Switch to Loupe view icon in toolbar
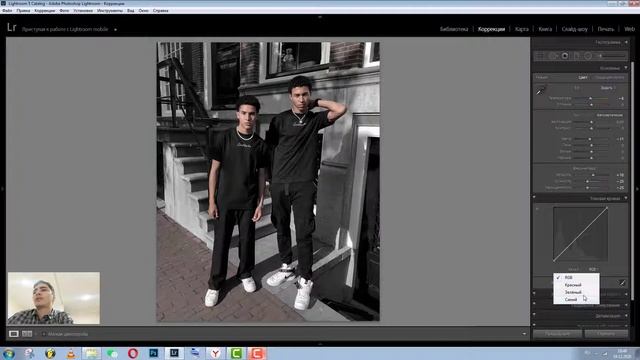 (13, 334)
